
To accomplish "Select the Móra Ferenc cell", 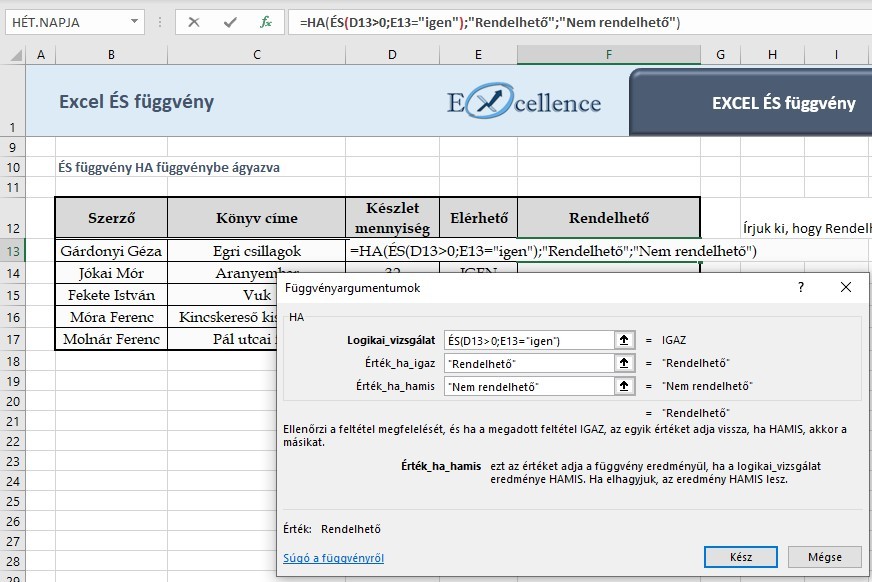I will click(111, 317).
